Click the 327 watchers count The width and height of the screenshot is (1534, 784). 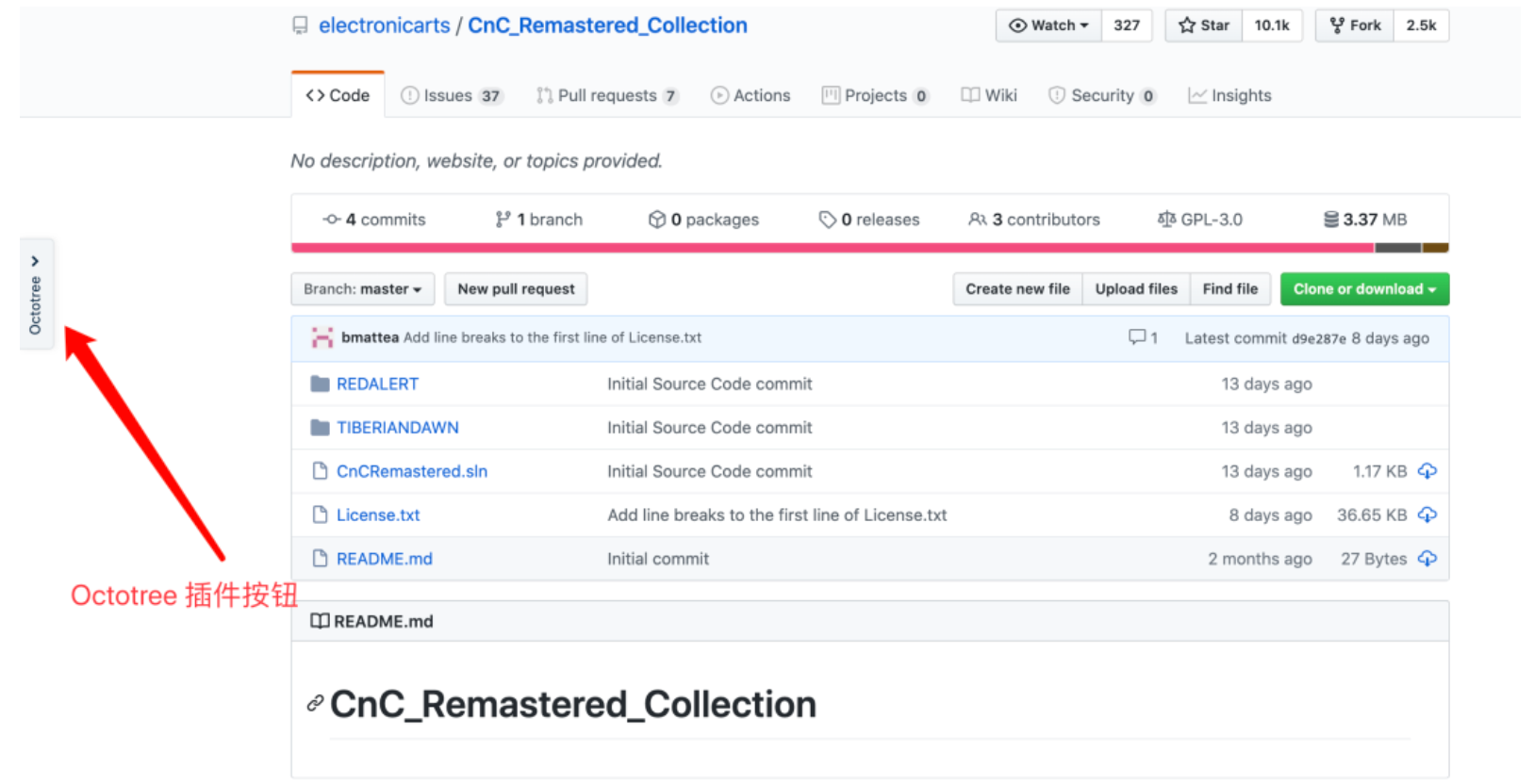click(x=1127, y=25)
